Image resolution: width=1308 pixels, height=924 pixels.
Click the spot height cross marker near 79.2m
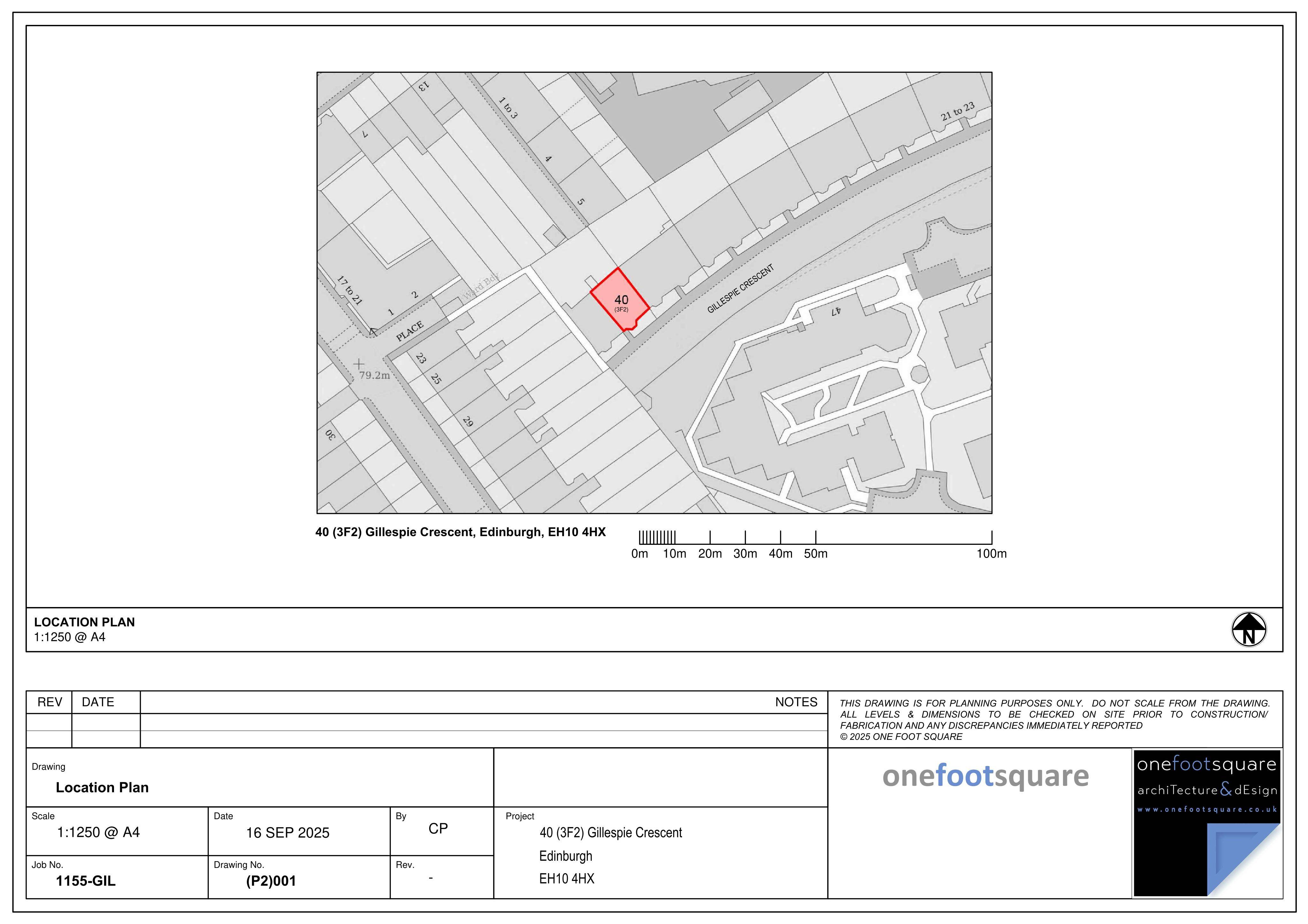[359, 363]
